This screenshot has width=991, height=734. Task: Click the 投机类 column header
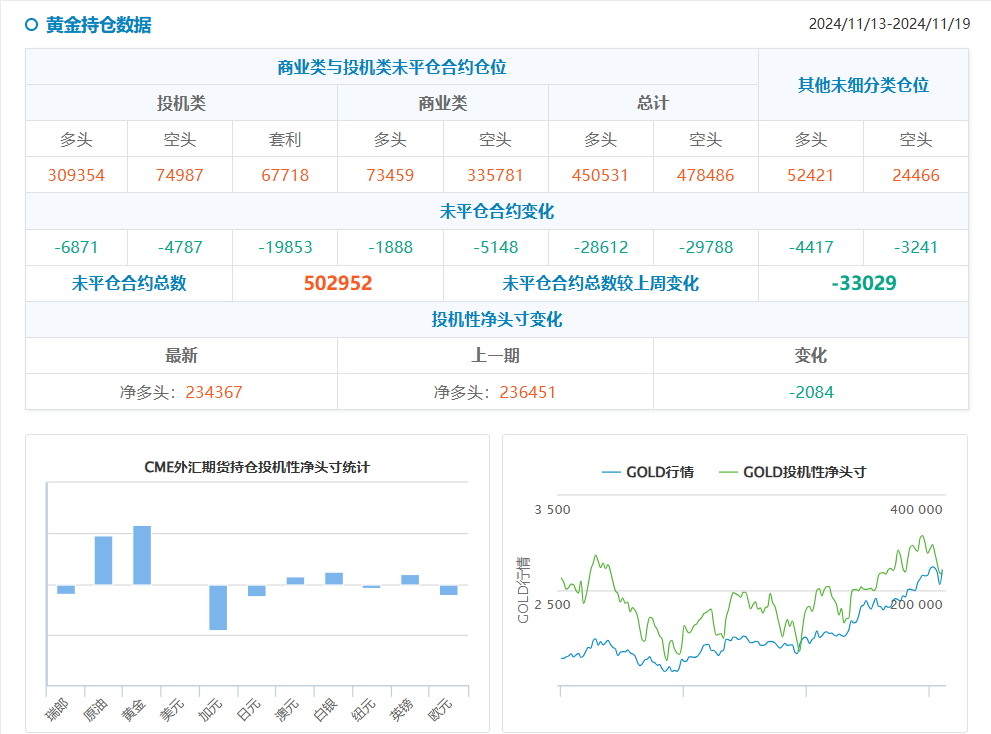(x=181, y=103)
